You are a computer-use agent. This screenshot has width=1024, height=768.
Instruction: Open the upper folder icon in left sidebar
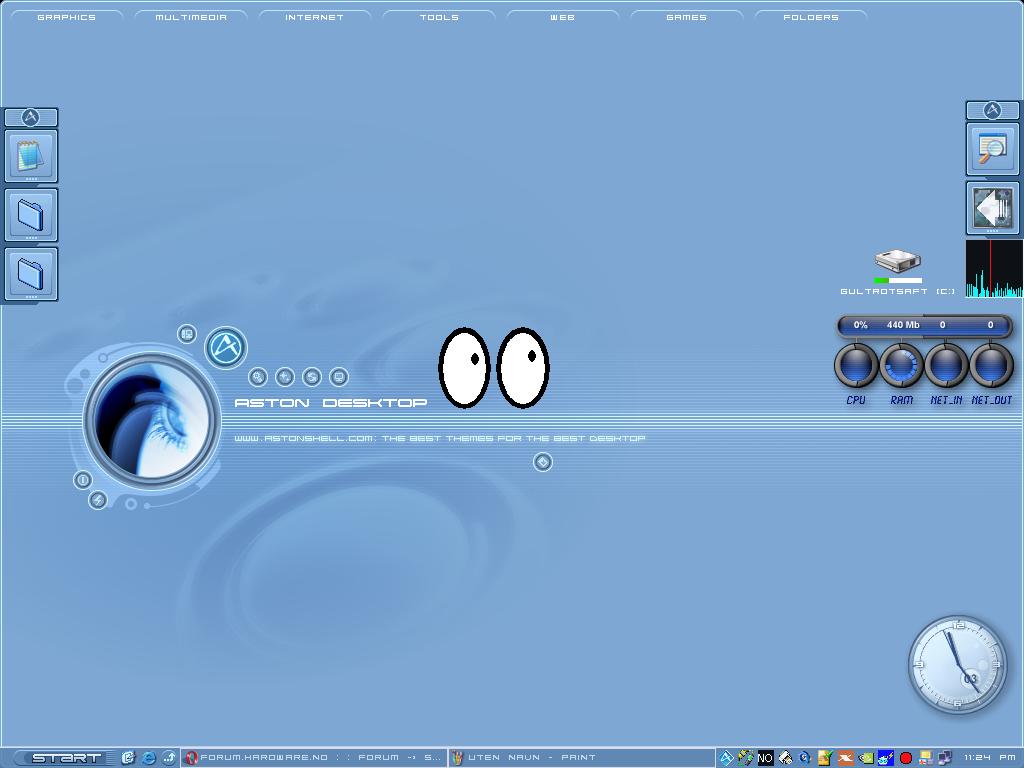(x=31, y=215)
